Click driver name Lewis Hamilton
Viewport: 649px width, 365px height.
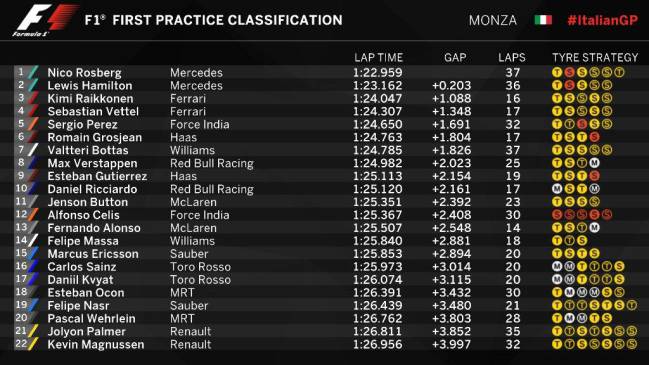[90, 86]
